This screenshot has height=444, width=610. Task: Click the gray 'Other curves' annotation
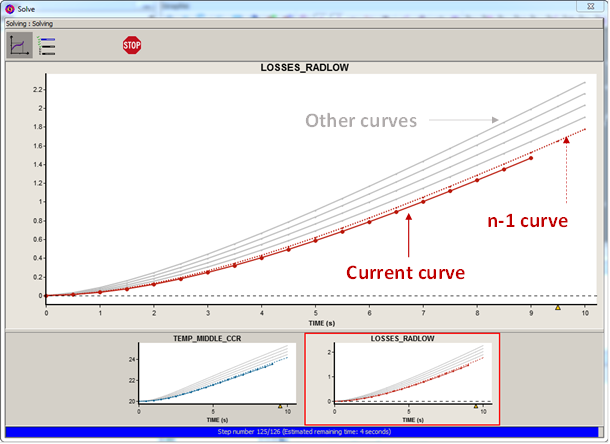[x=361, y=121]
